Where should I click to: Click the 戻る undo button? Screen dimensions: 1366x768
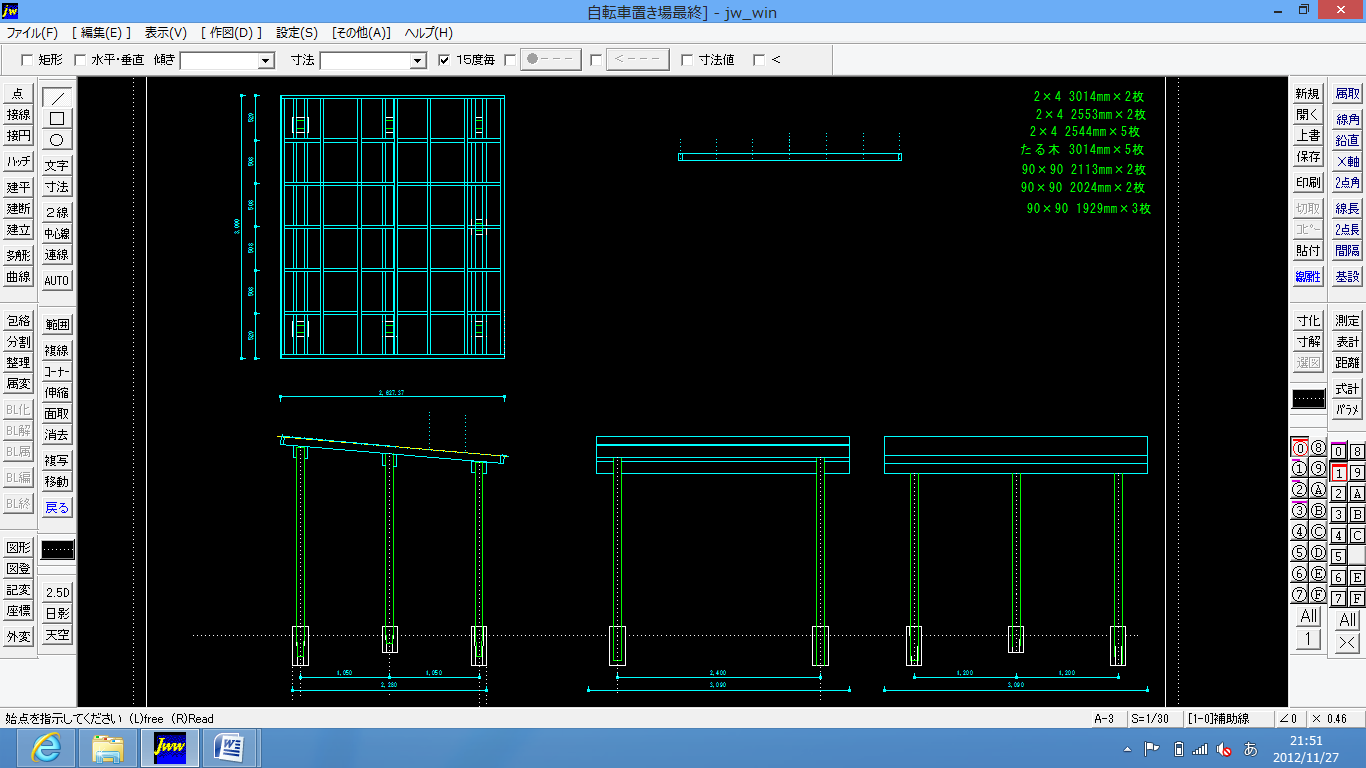click(57, 508)
